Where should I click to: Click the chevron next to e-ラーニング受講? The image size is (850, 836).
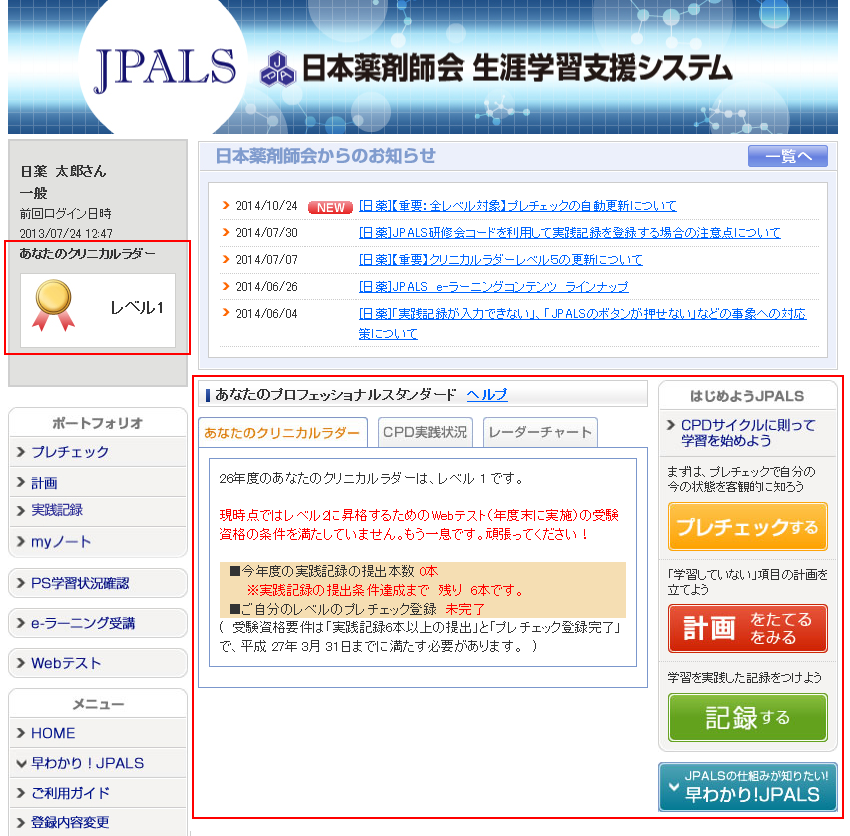coord(21,623)
